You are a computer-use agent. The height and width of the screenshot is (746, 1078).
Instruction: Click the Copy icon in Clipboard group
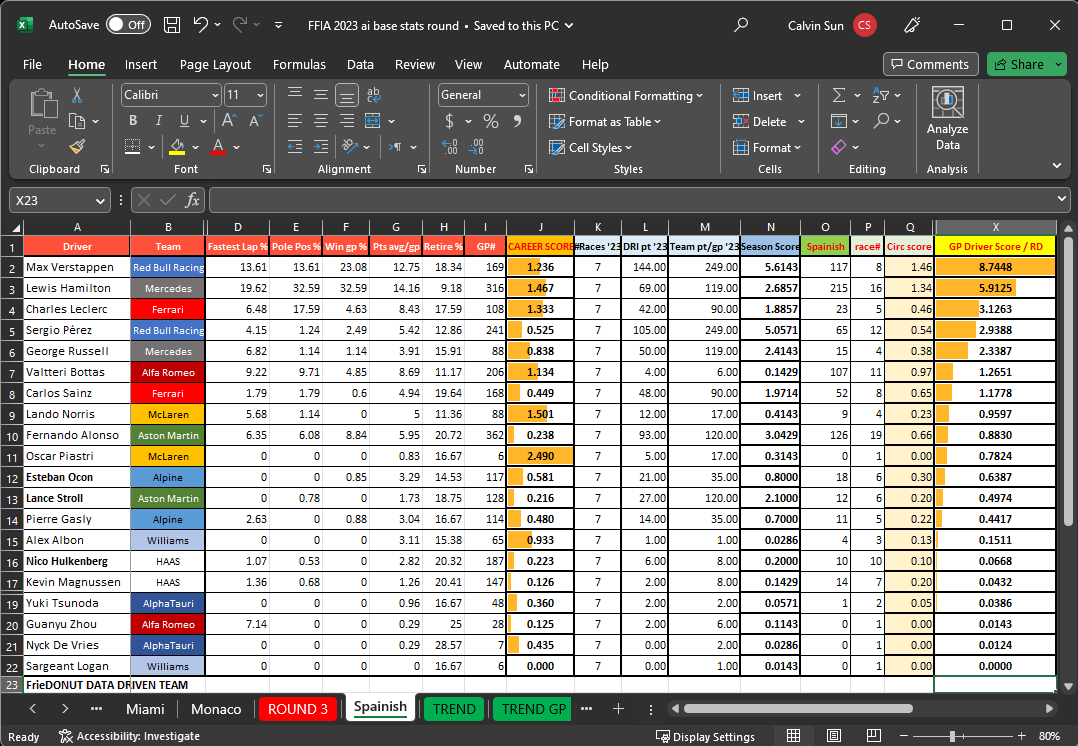tap(77, 122)
